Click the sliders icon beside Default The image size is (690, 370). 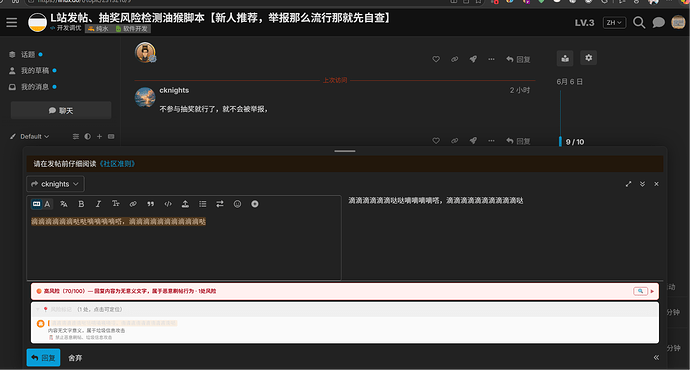76,136
